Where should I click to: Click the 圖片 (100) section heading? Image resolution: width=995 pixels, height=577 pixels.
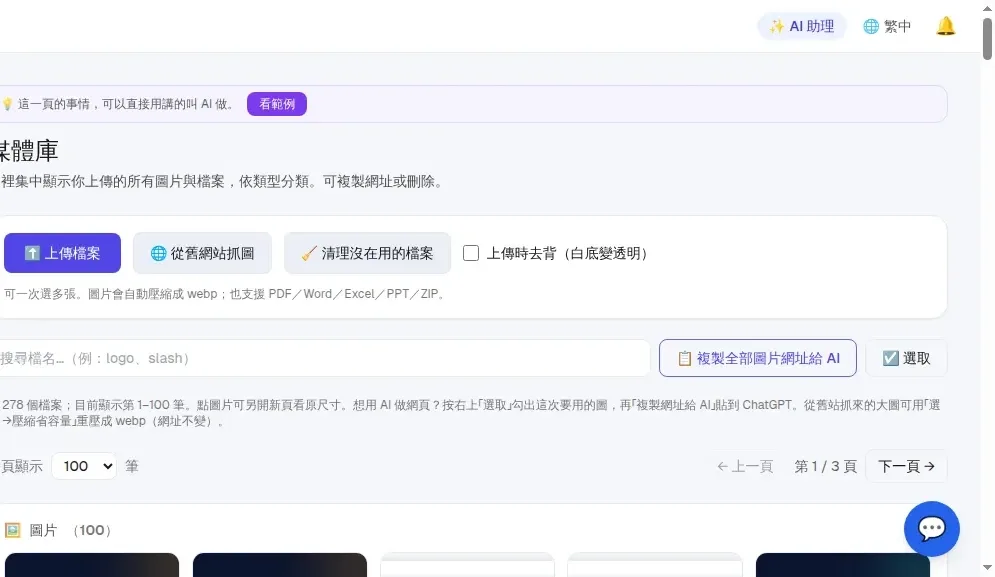pos(58,530)
